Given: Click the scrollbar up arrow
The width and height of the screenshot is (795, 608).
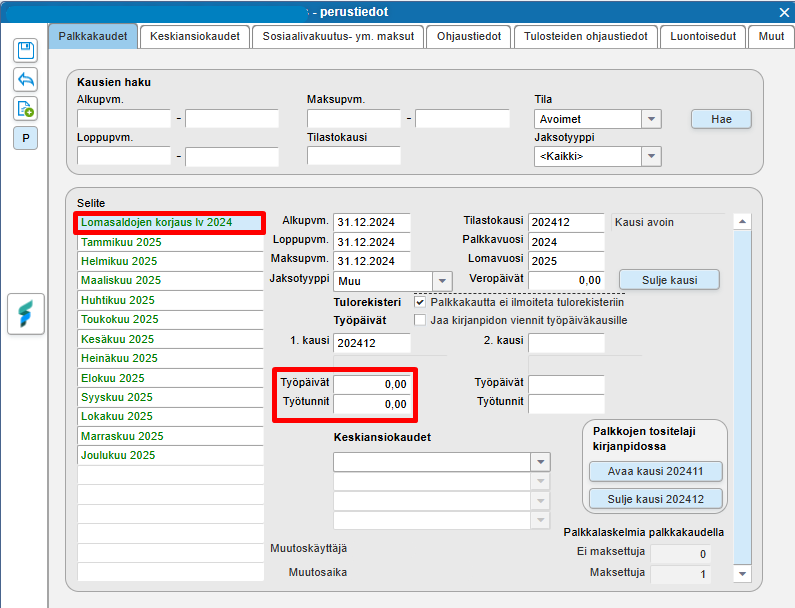Looking at the screenshot, I should click(742, 222).
